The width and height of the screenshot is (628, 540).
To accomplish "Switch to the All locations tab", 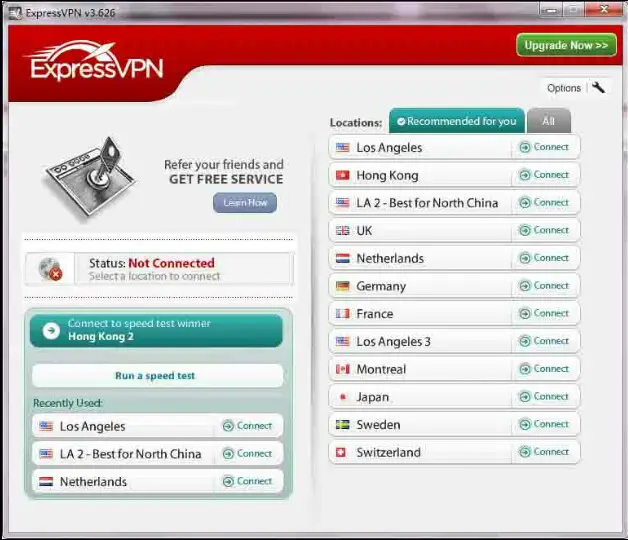I will [x=549, y=121].
